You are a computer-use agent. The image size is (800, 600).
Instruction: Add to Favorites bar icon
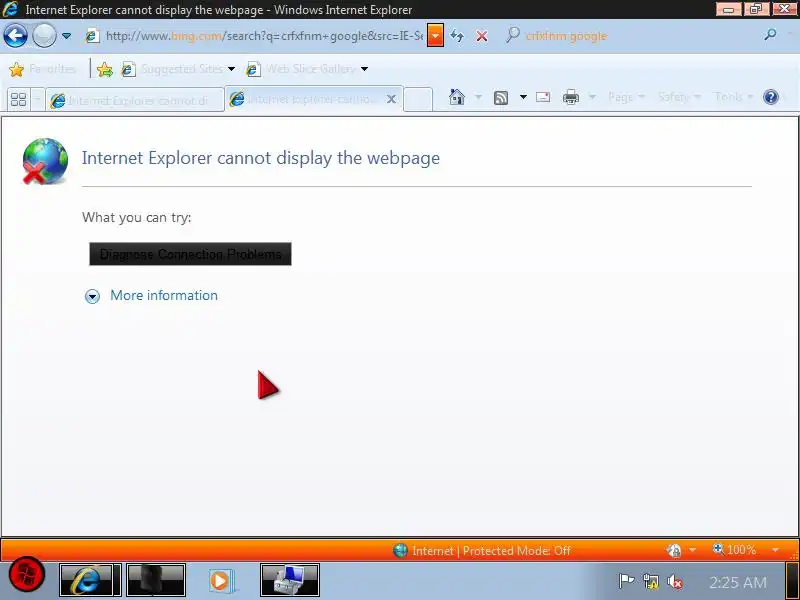pos(105,69)
